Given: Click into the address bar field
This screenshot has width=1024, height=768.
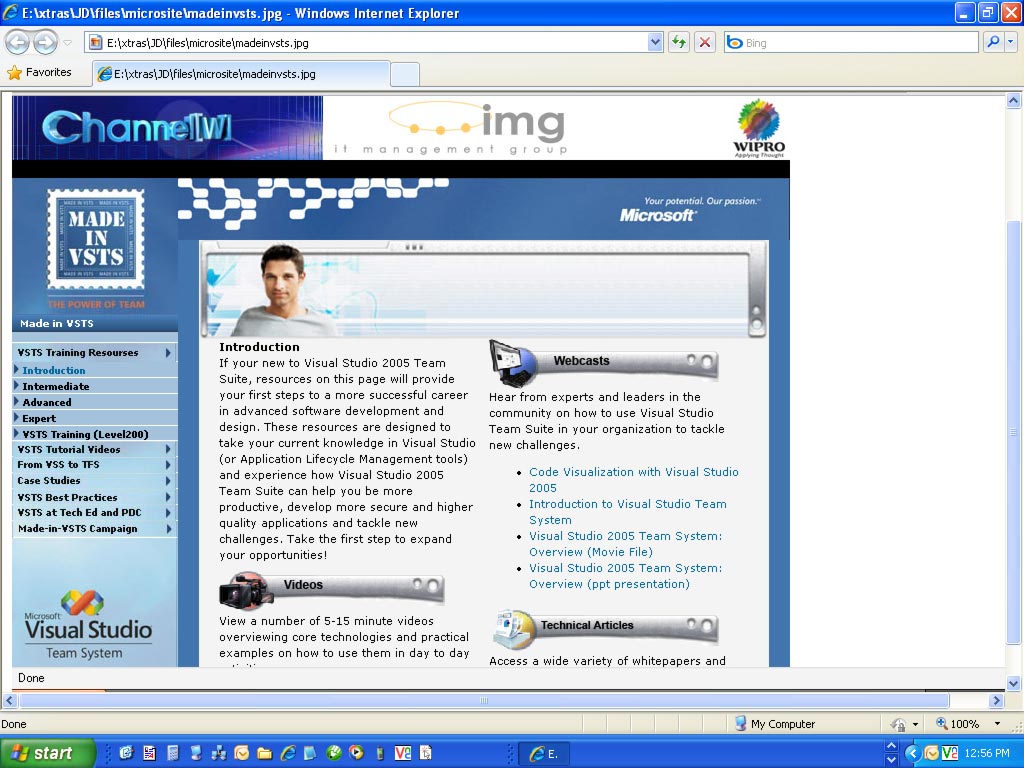Looking at the screenshot, I should point(375,42).
